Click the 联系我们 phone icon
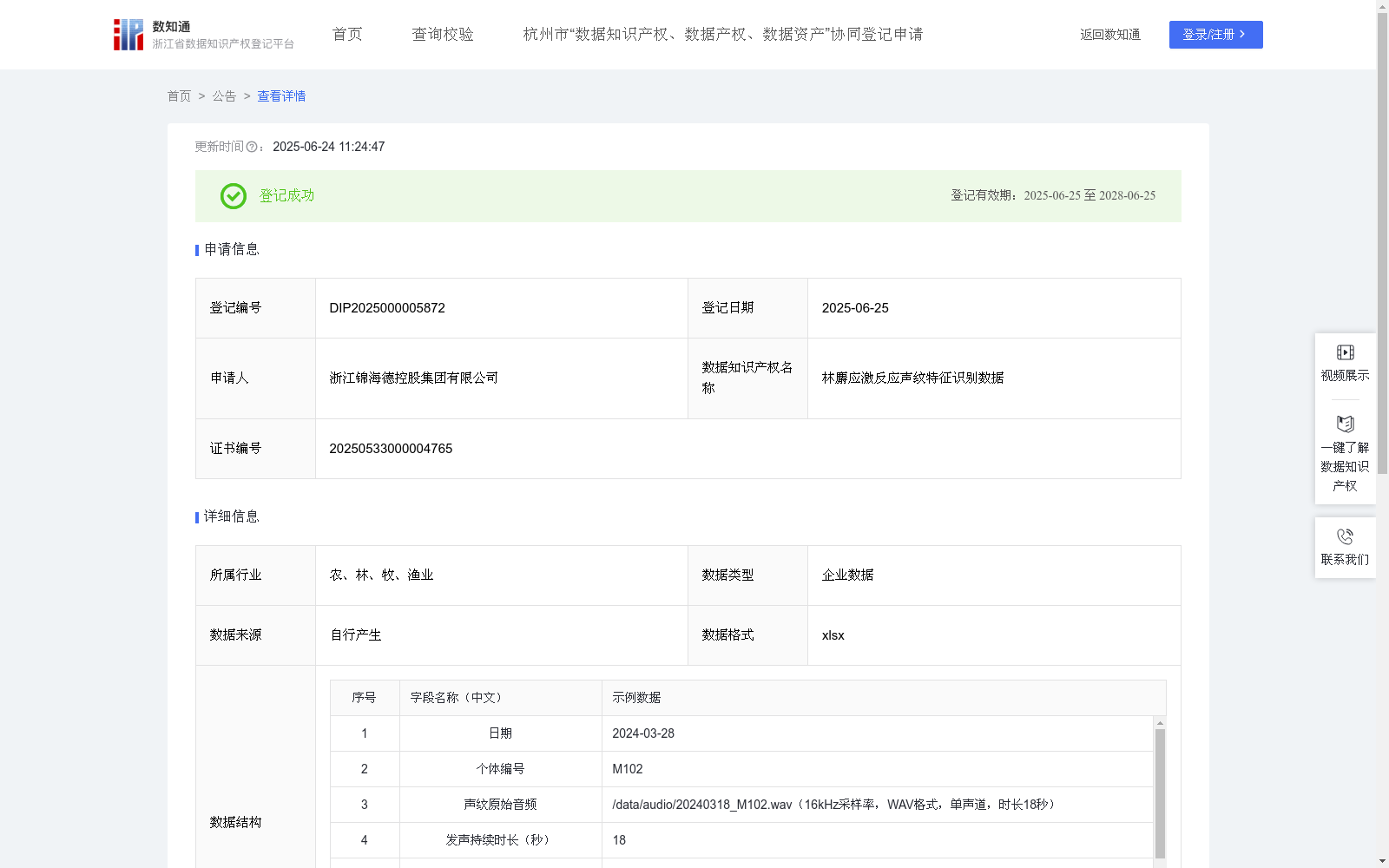 (1345, 536)
